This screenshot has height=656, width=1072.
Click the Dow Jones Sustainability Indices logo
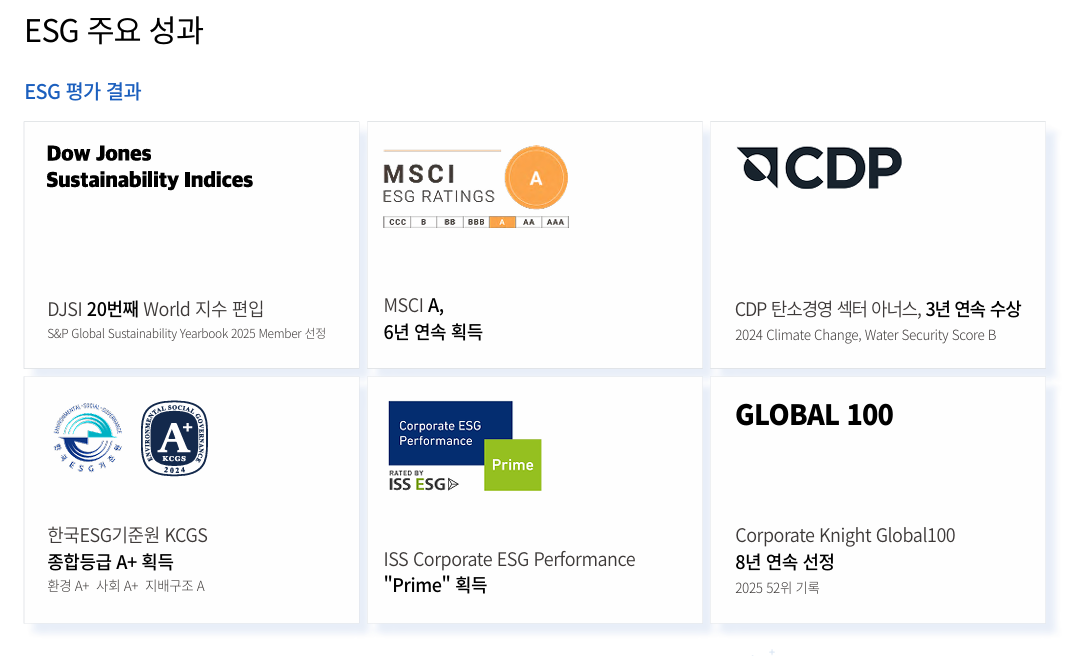(150, 167)
